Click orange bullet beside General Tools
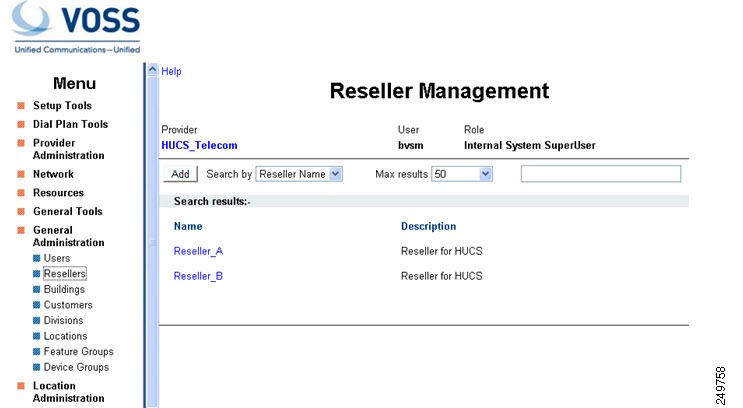Viewport: 743px width, 408px height. [x=21, y=211]
